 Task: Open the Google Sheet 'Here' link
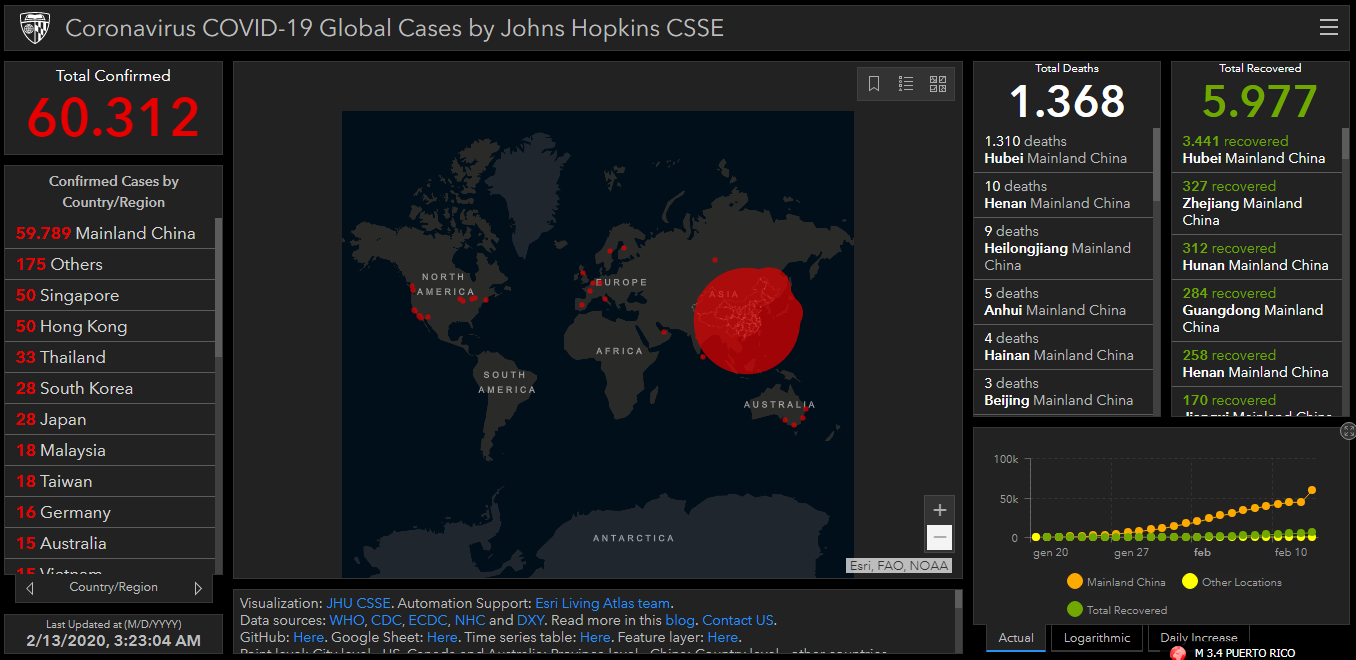click(442, 638)
